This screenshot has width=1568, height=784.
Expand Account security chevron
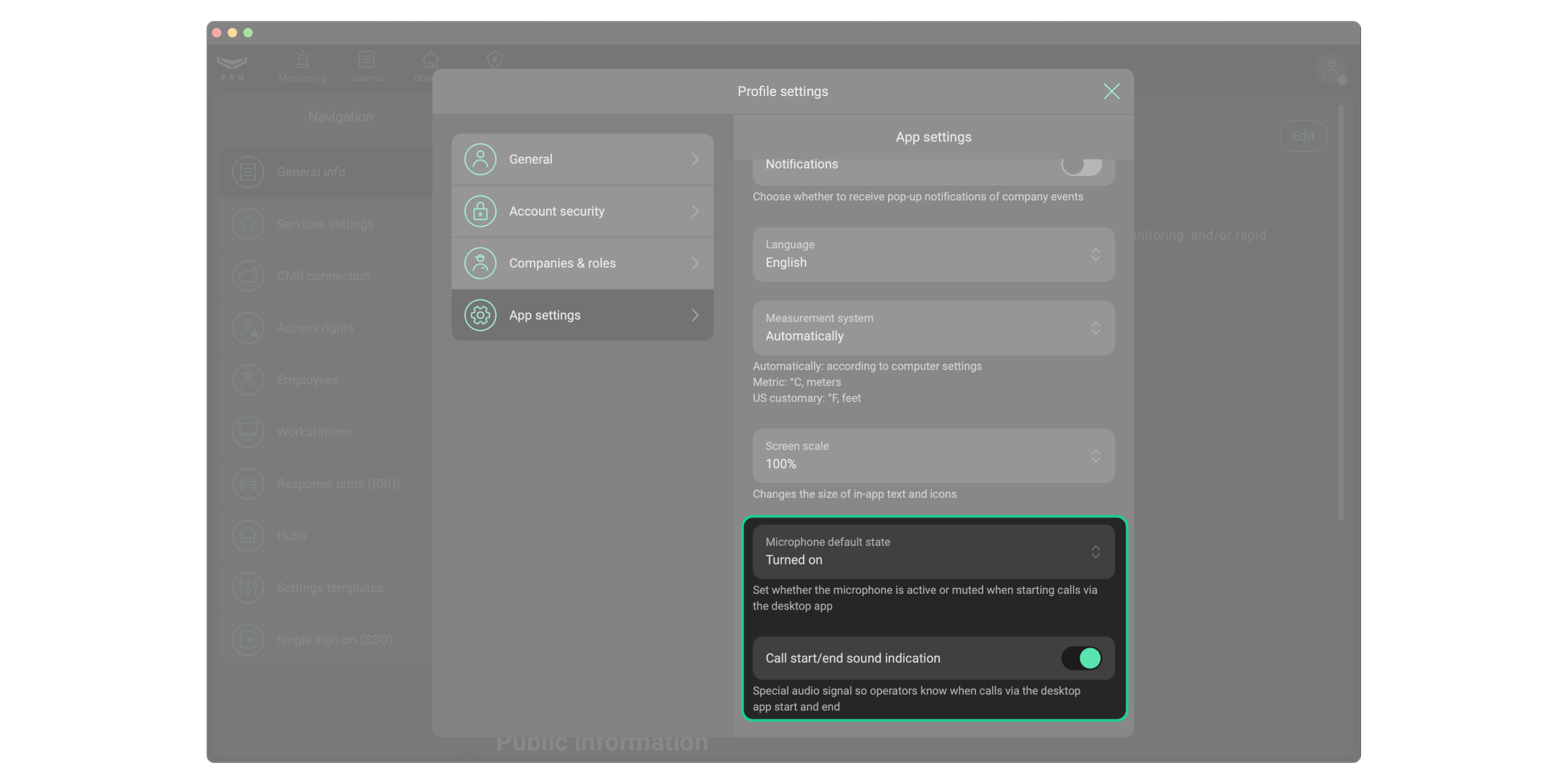[695, 211]
